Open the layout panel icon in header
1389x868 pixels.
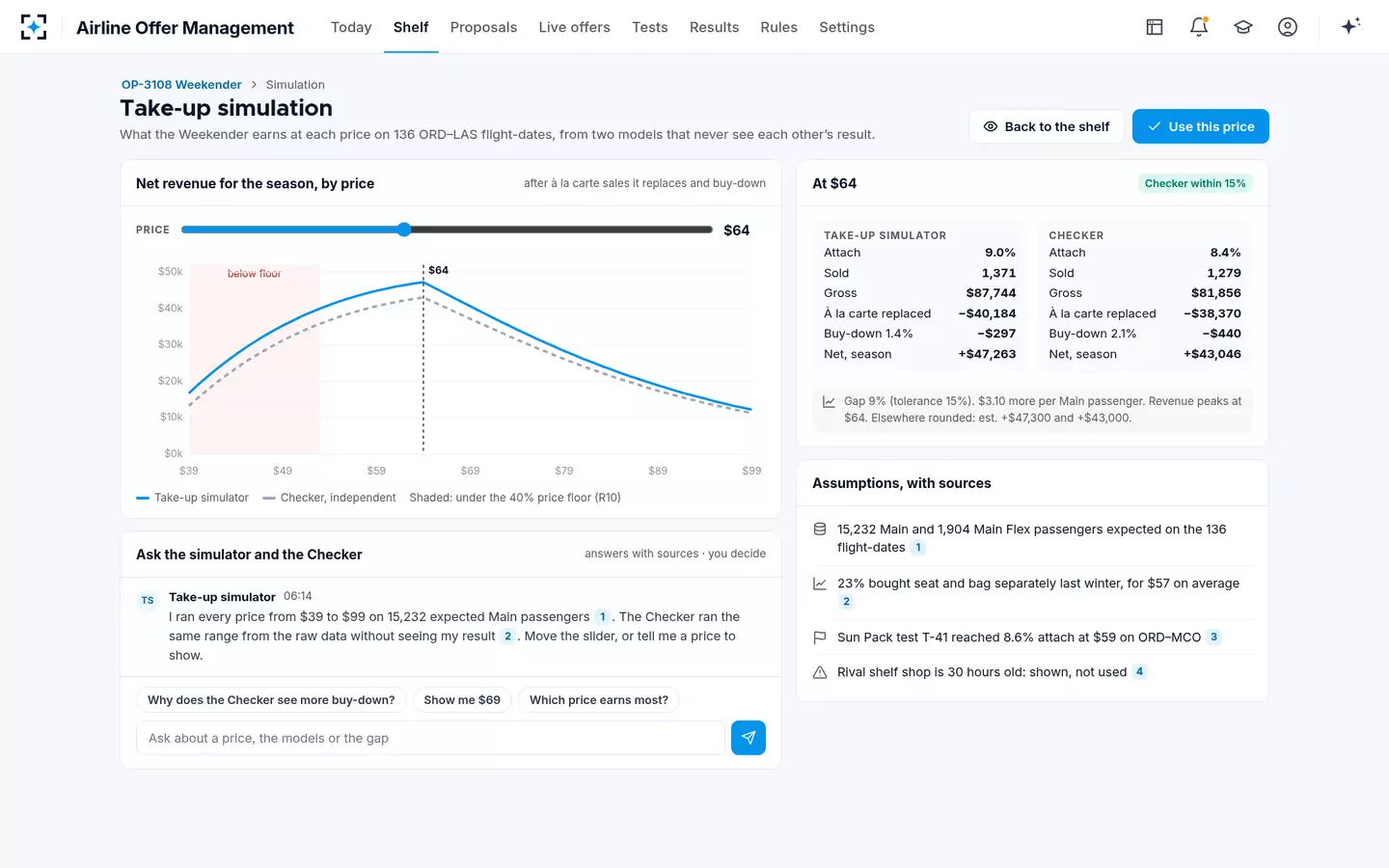click(1155, 27)
